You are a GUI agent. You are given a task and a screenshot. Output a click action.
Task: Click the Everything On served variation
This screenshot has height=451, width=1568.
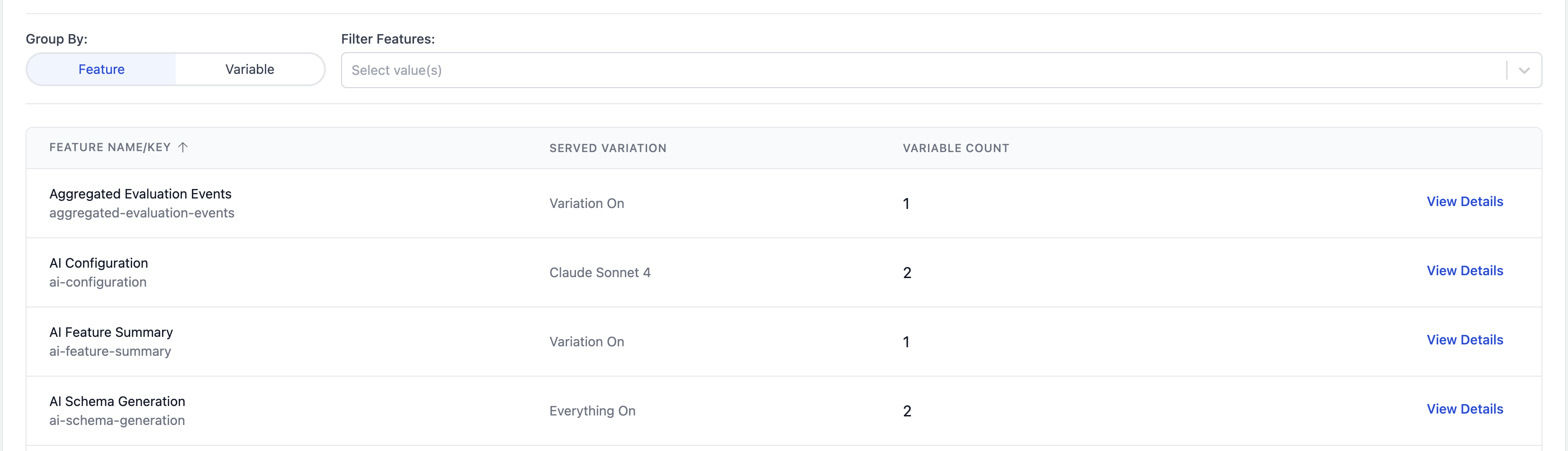coord(592,411)
